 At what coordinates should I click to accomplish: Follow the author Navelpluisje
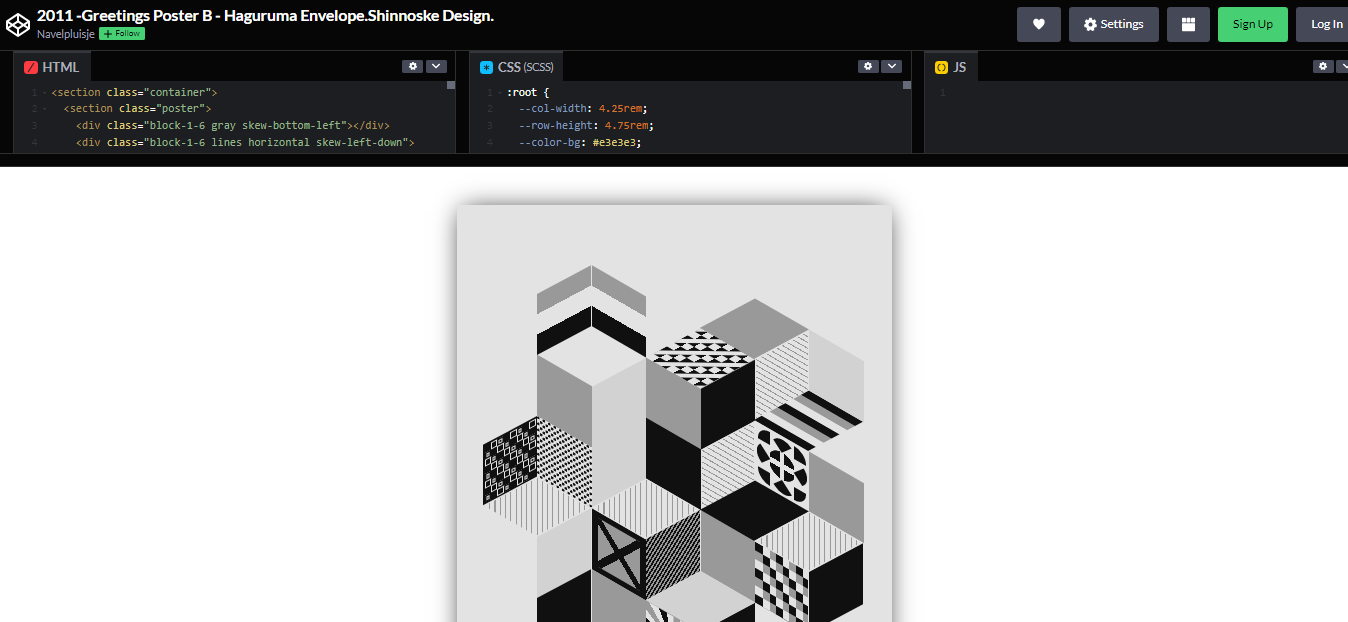click(122, 34)
